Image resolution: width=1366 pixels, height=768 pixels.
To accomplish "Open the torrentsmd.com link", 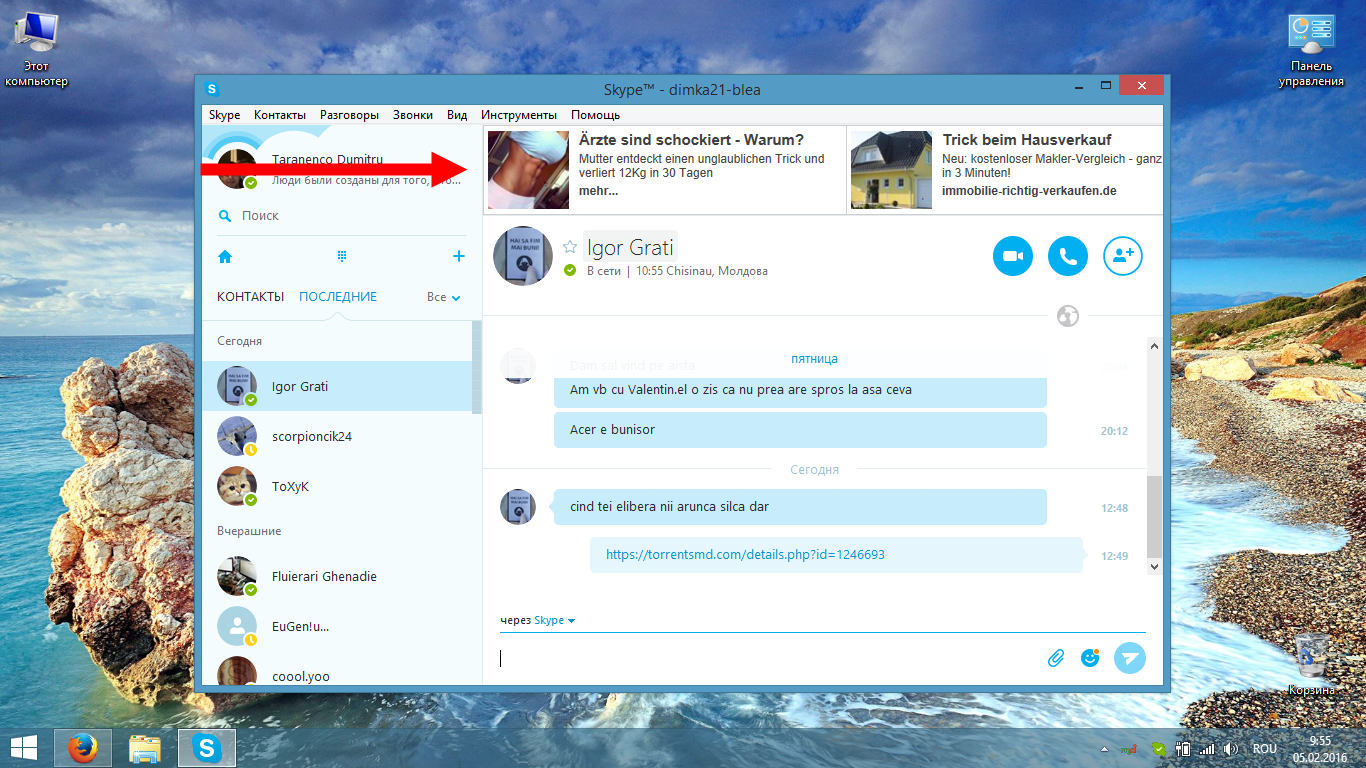I will [745, 554].
